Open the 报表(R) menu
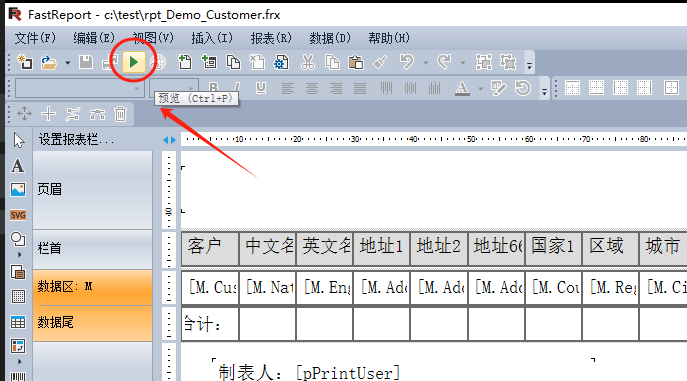Screen dimensions: 687x381 pos(271,39)
